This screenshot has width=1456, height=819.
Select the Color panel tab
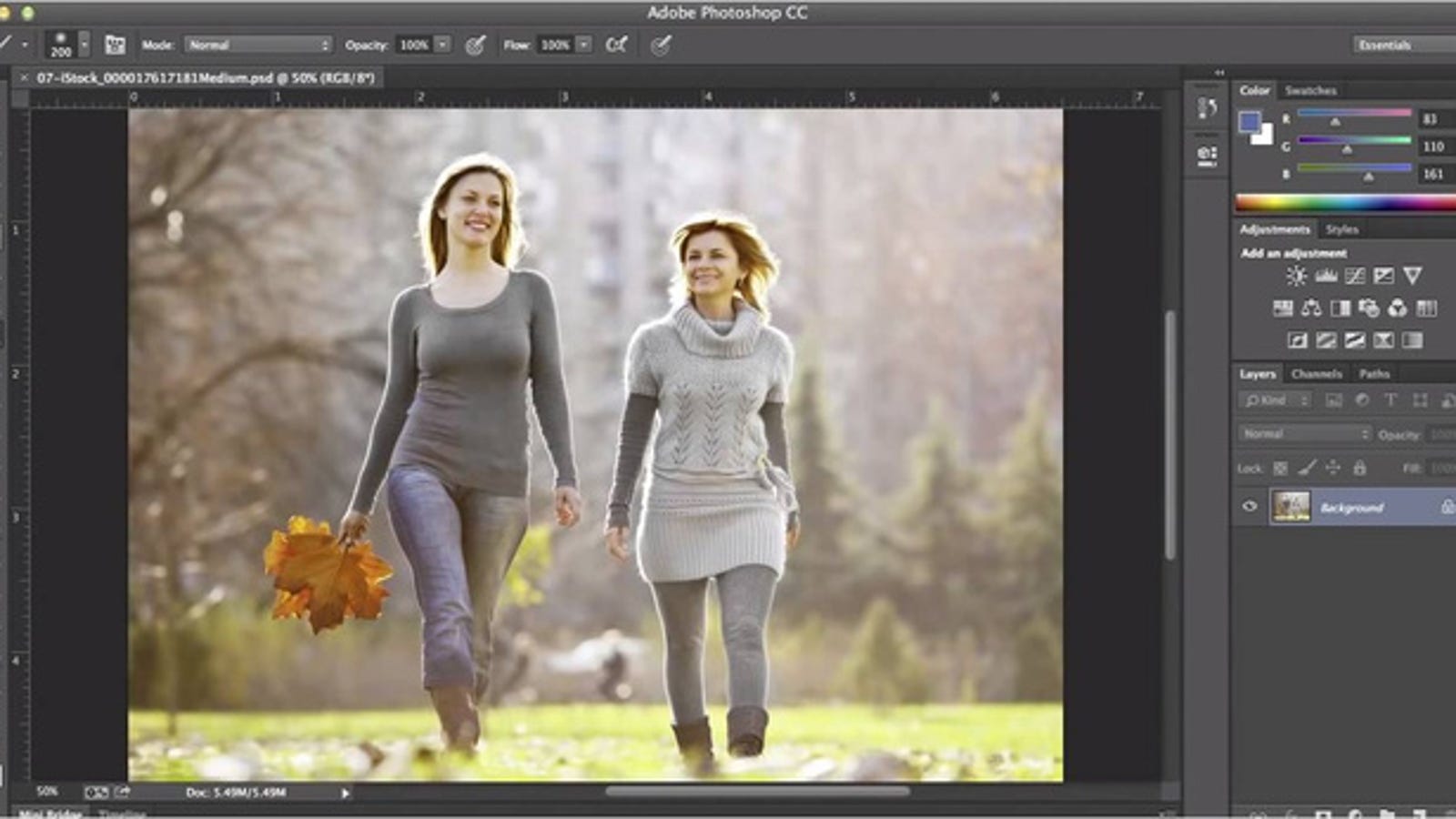pos(1254,90)
